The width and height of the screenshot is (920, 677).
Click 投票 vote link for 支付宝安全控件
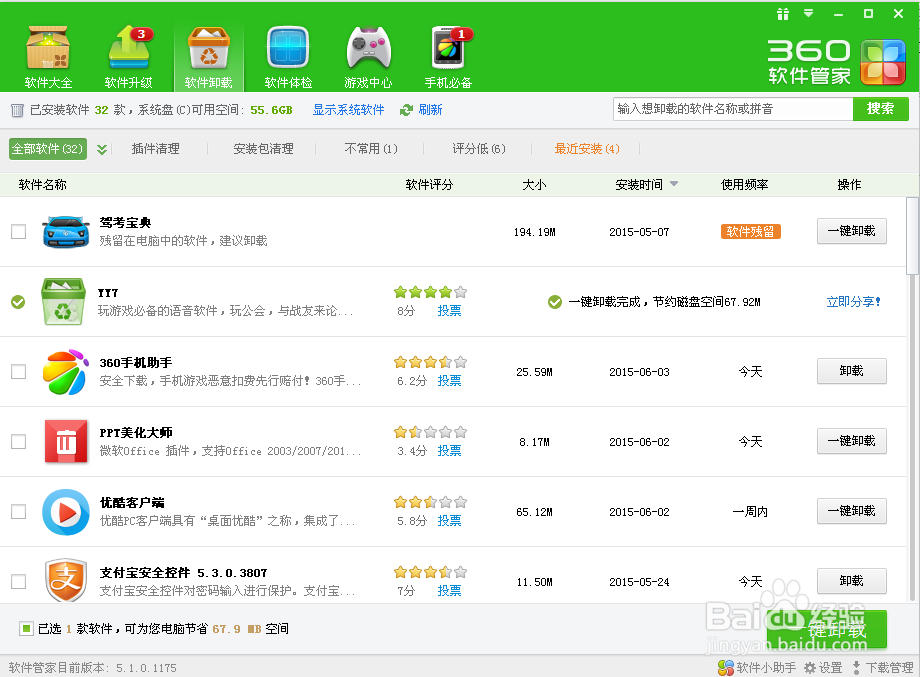(x=449, y=591)
